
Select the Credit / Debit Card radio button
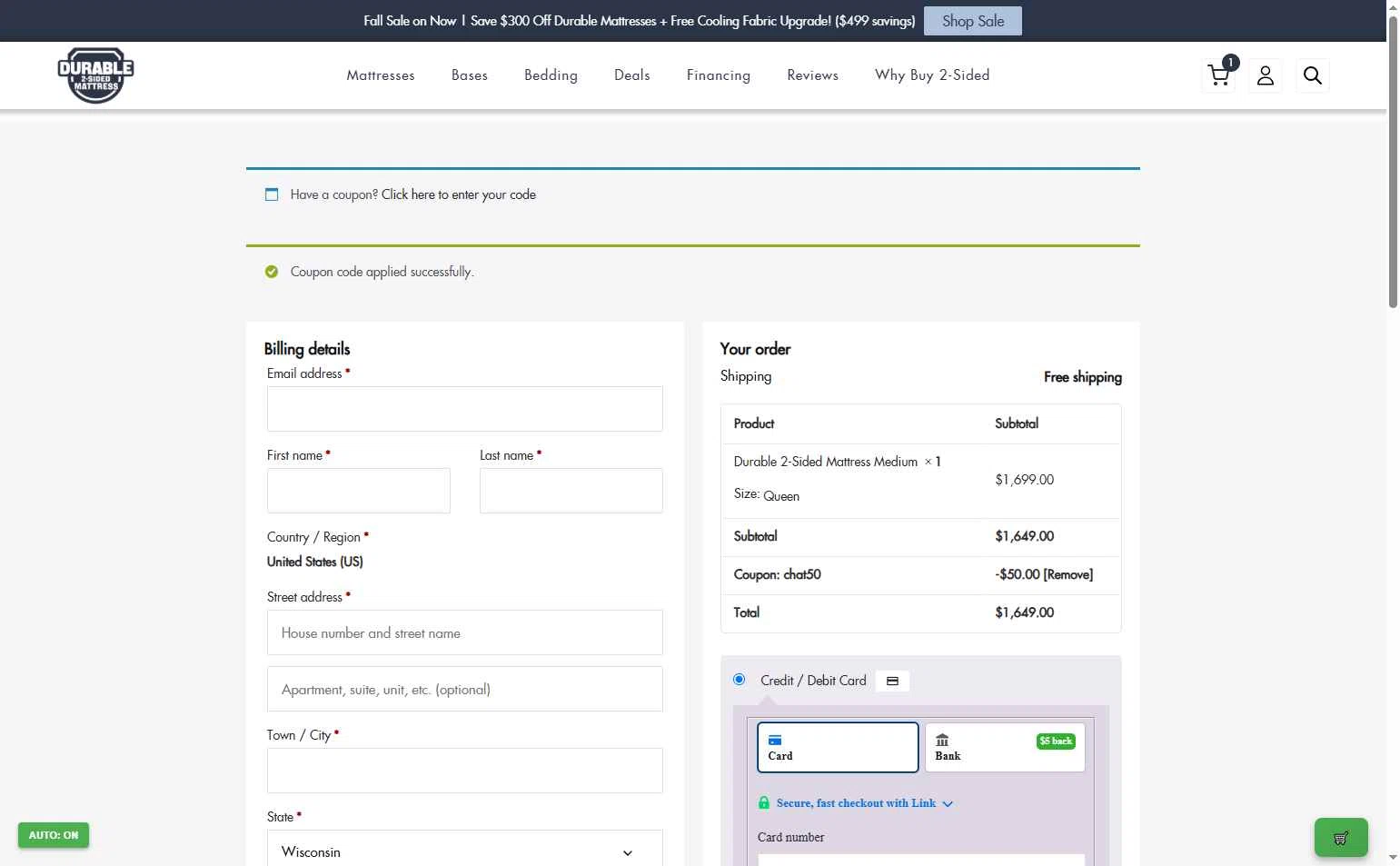pyautogui.click(x=739, y=680)
